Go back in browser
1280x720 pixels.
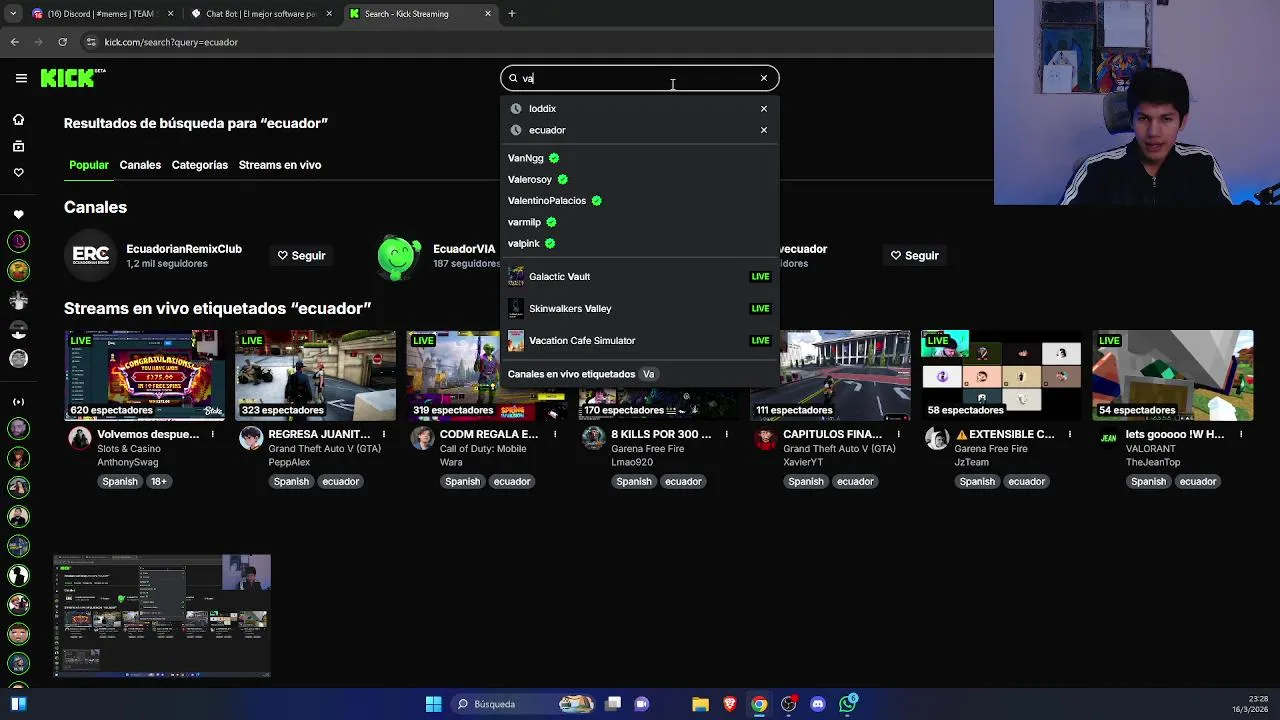[14, 42]
